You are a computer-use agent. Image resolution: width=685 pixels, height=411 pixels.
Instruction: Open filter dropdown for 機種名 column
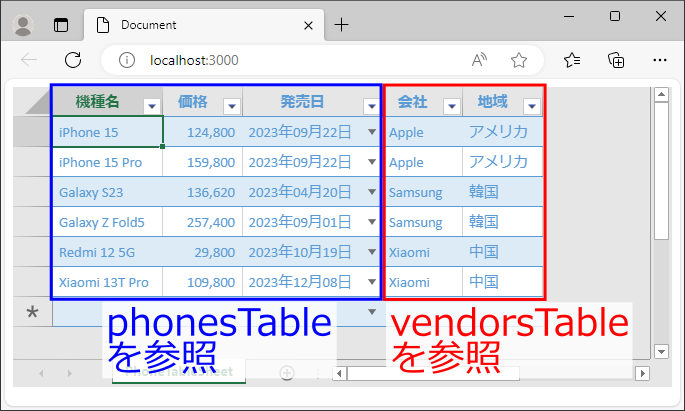coord(152,106)
